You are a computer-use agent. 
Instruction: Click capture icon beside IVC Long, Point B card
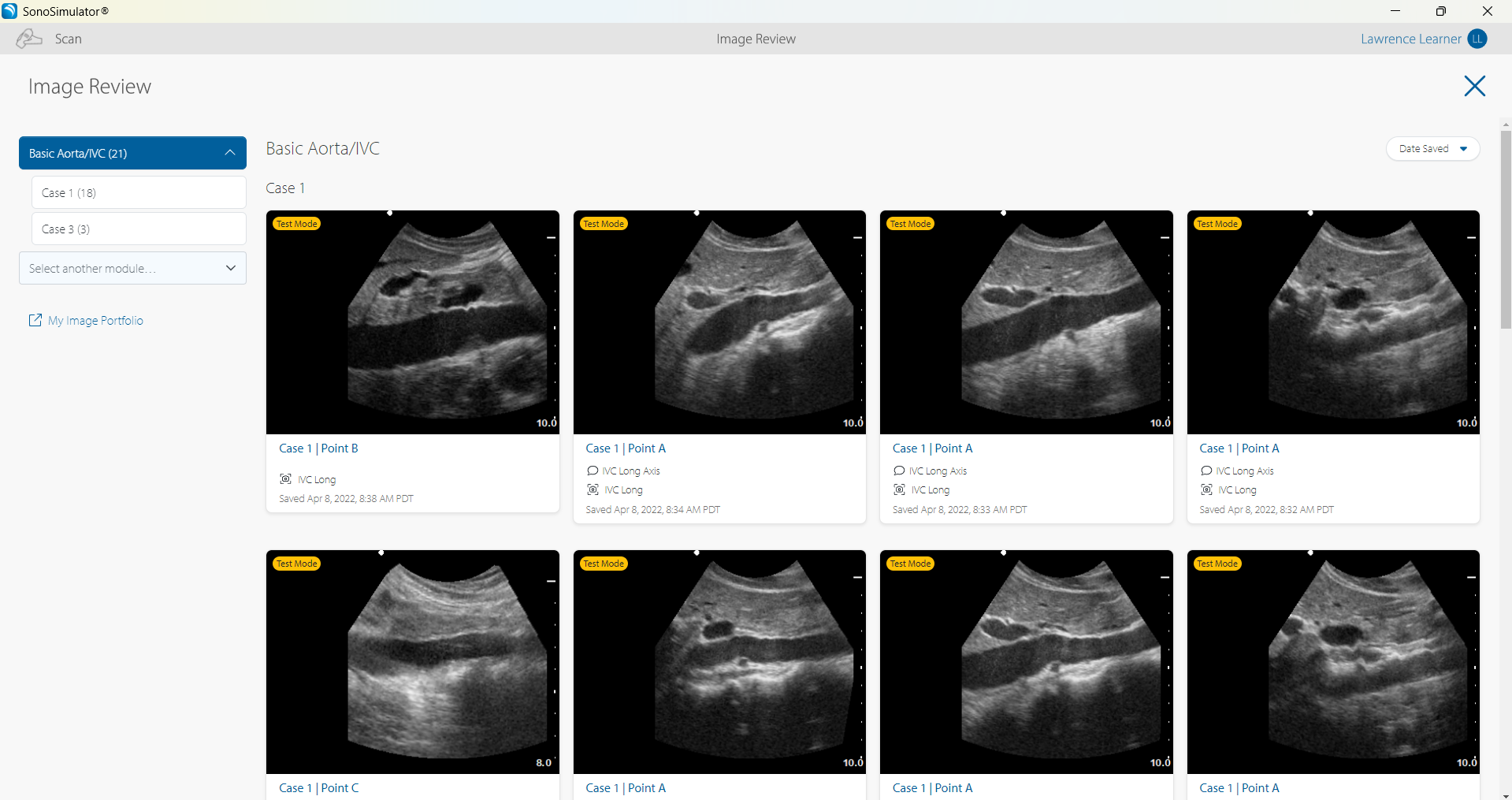point(286,479)
